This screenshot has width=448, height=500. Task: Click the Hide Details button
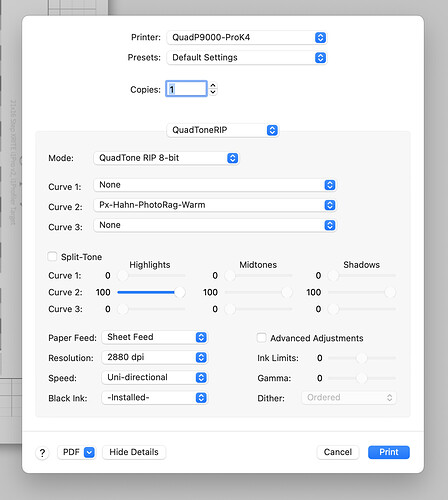134,452
